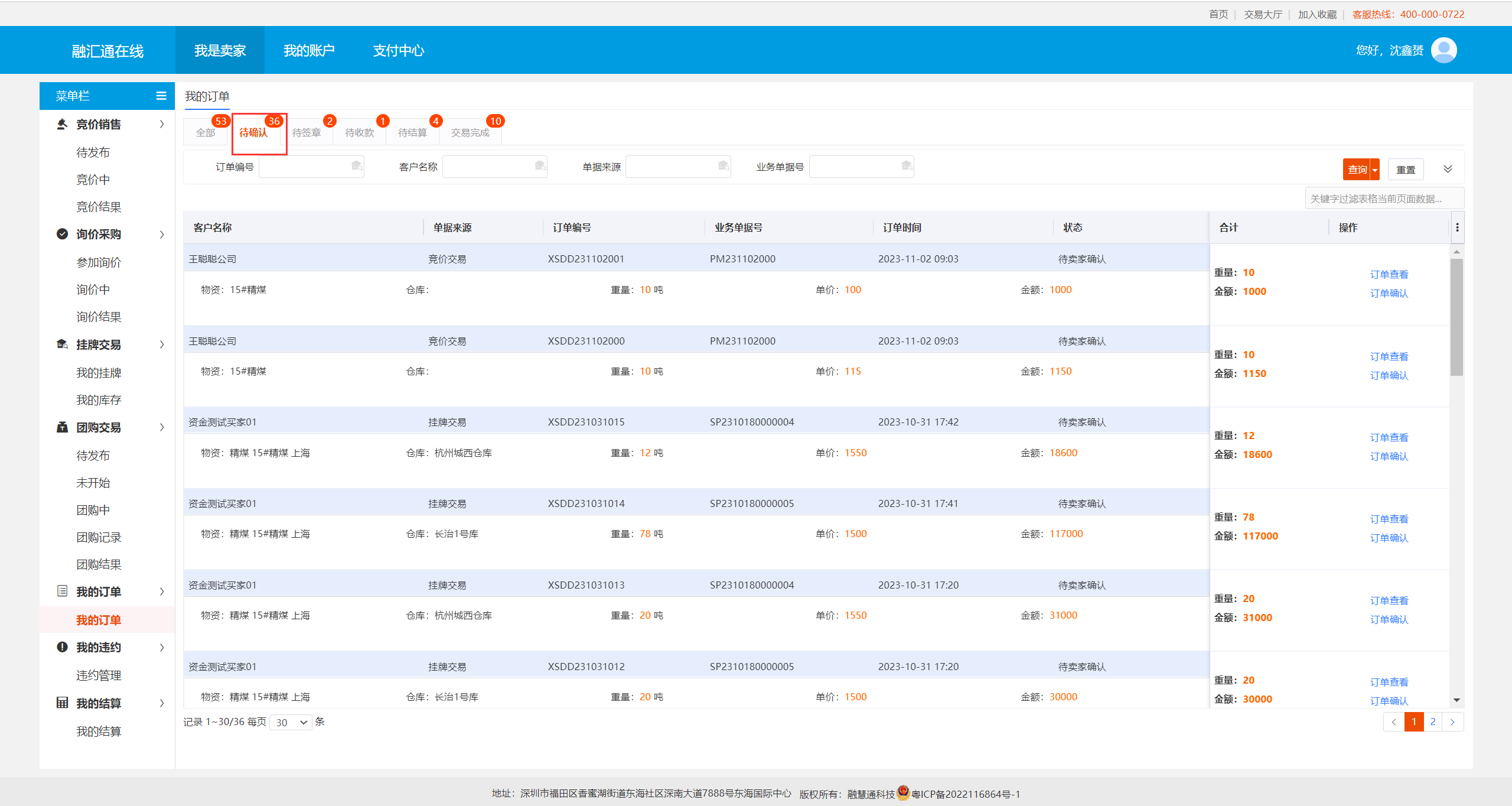Viewport: 1512px width, 806px height.
Task: View order XSDD231031015 via 订单查看
Action: point(1389,437)
